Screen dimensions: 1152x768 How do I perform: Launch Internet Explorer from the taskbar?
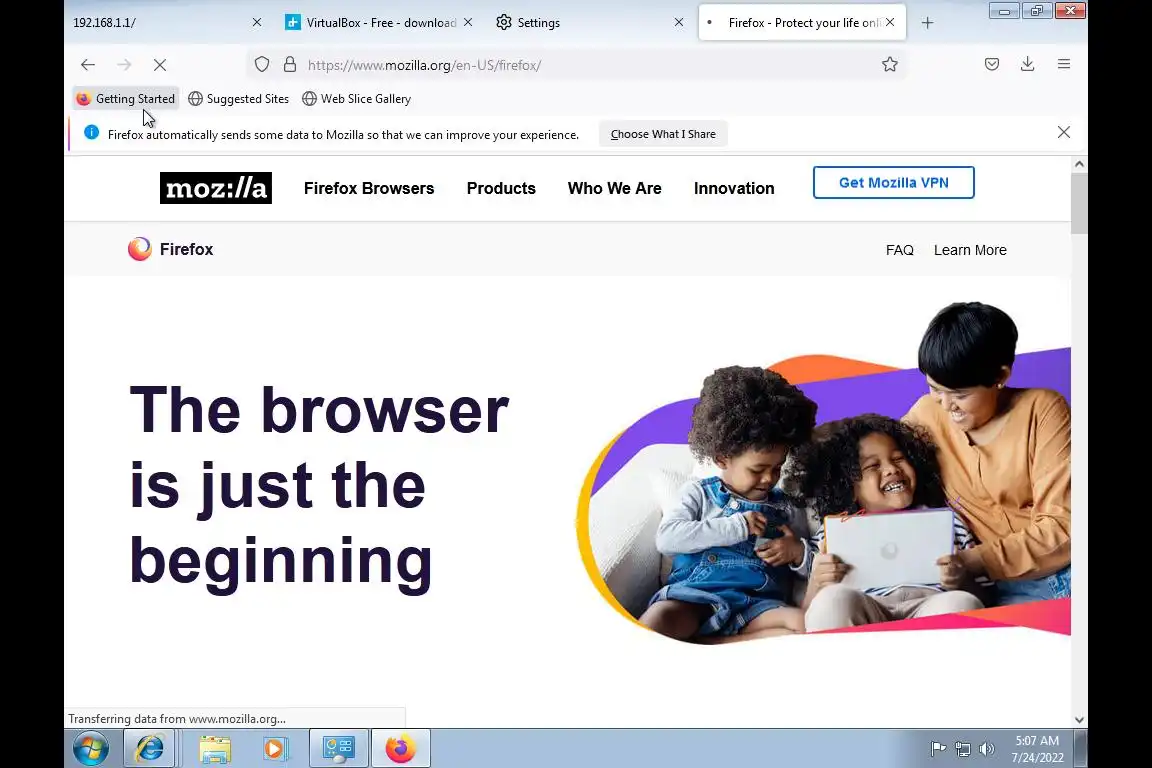pos(150,749)
